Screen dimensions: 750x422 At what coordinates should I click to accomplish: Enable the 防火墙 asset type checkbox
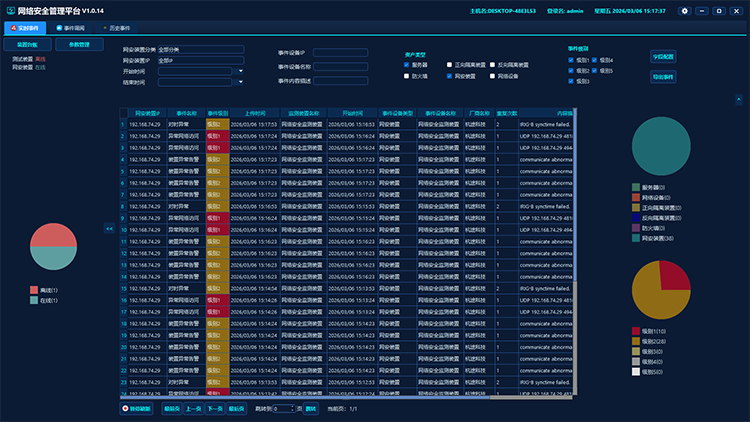coord(407,75)
